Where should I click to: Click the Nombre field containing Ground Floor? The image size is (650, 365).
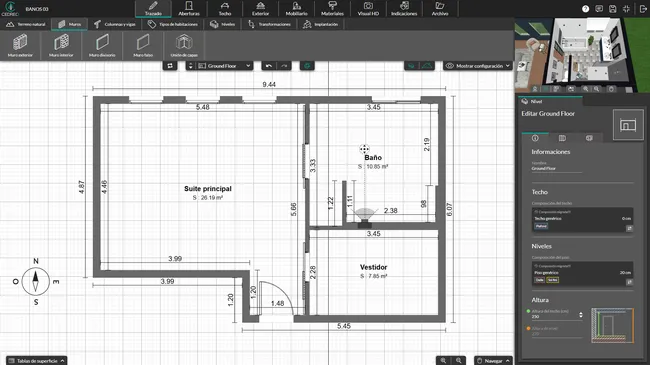[x=557, y=168]
